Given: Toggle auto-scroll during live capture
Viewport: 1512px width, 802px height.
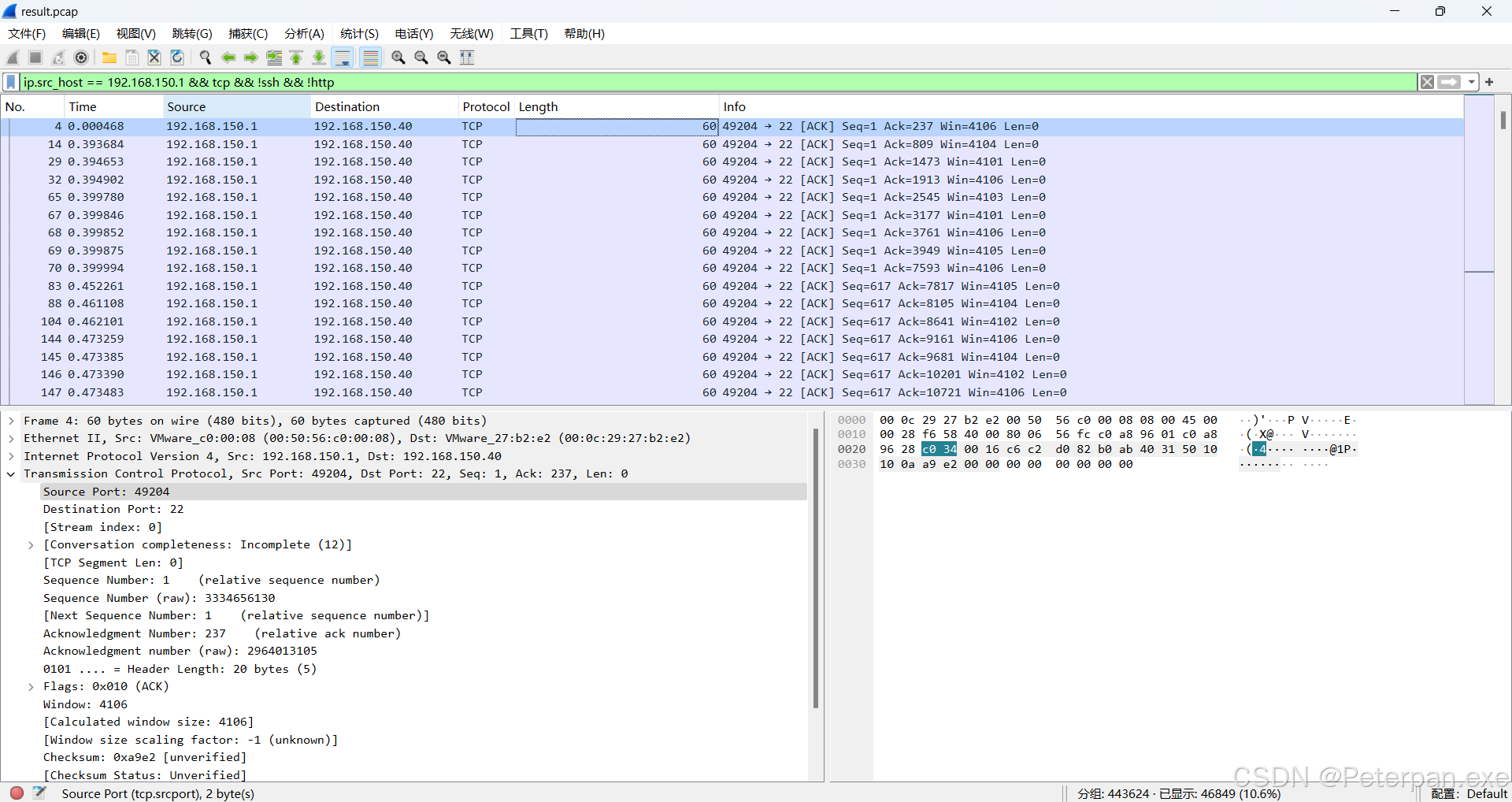Looking at the screenshot, I should [343, 58].
